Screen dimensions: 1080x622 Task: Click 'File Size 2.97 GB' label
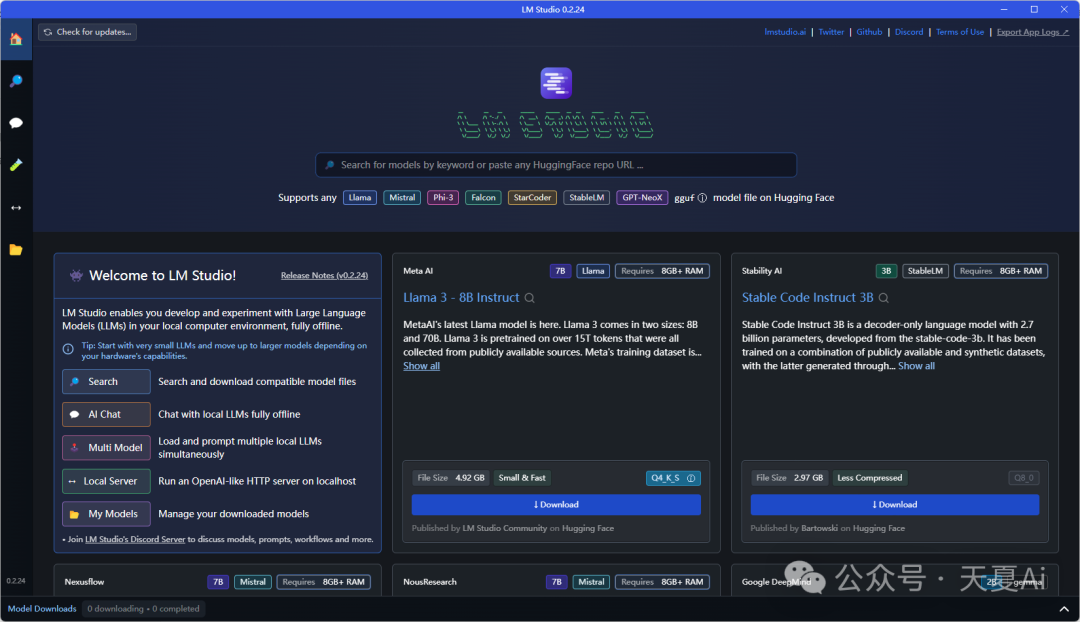coord(789,478)
